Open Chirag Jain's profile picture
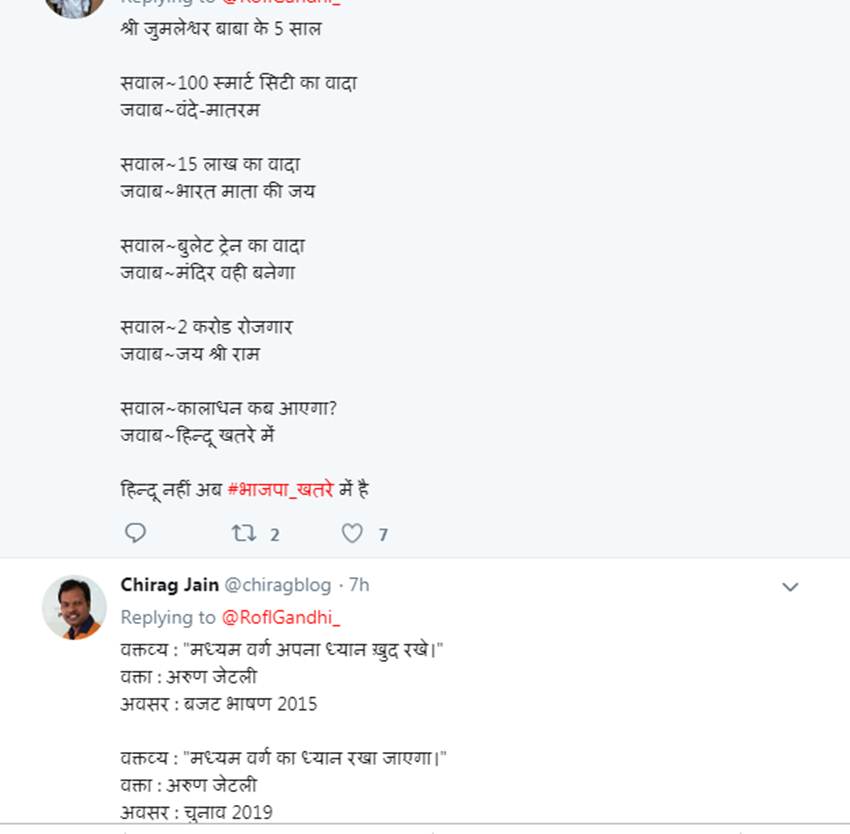The image size is (850, 834). pyautogui.click(x=74, y=607)
